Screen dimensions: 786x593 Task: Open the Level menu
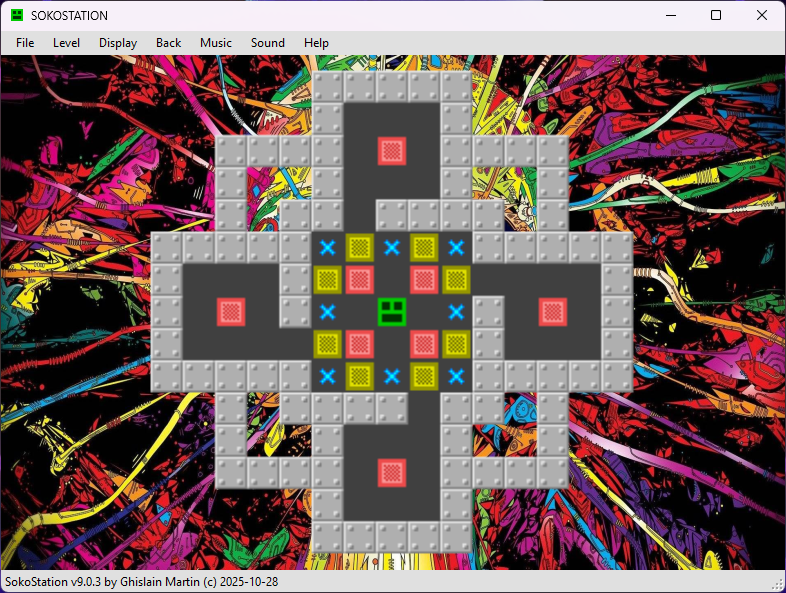[66, 43]
